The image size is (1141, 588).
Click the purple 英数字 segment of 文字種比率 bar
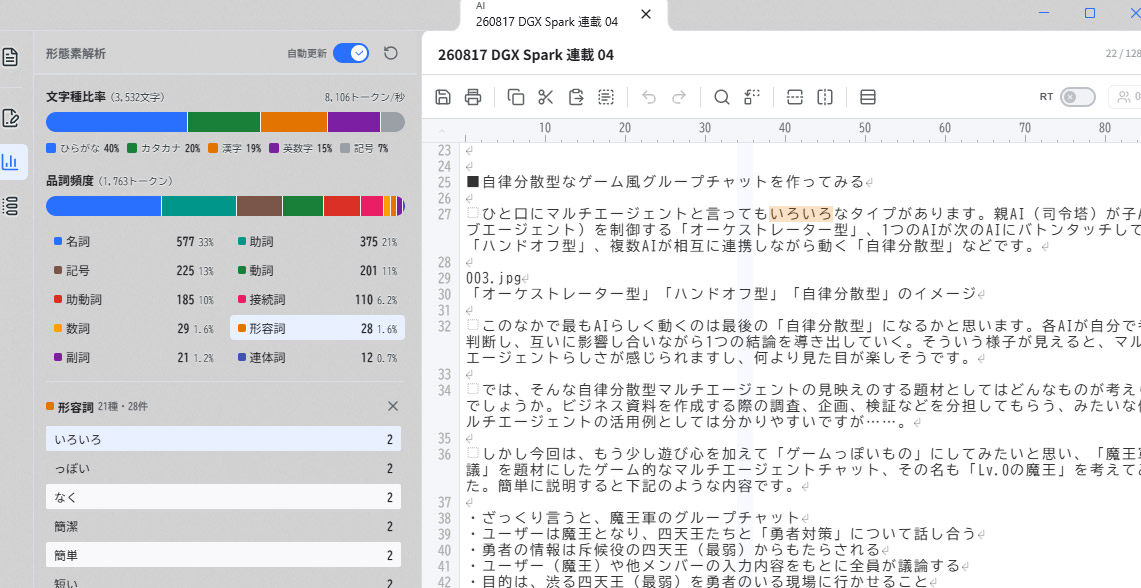354,122
